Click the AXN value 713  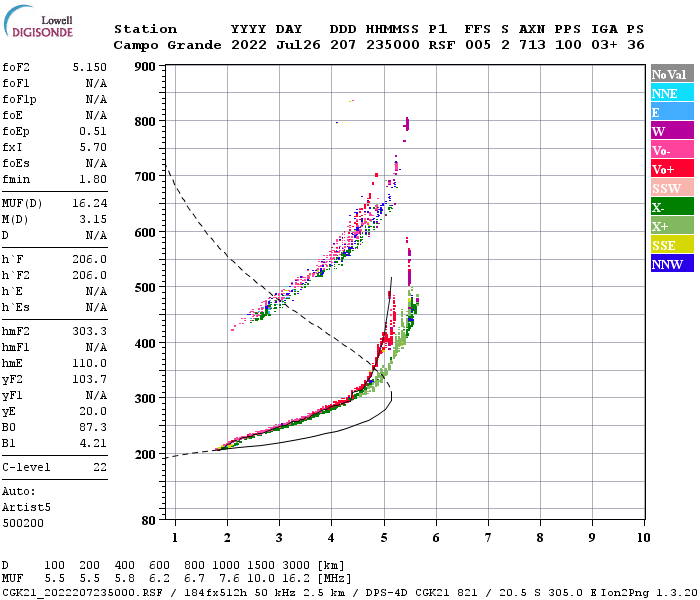click(x=532, y=45)
